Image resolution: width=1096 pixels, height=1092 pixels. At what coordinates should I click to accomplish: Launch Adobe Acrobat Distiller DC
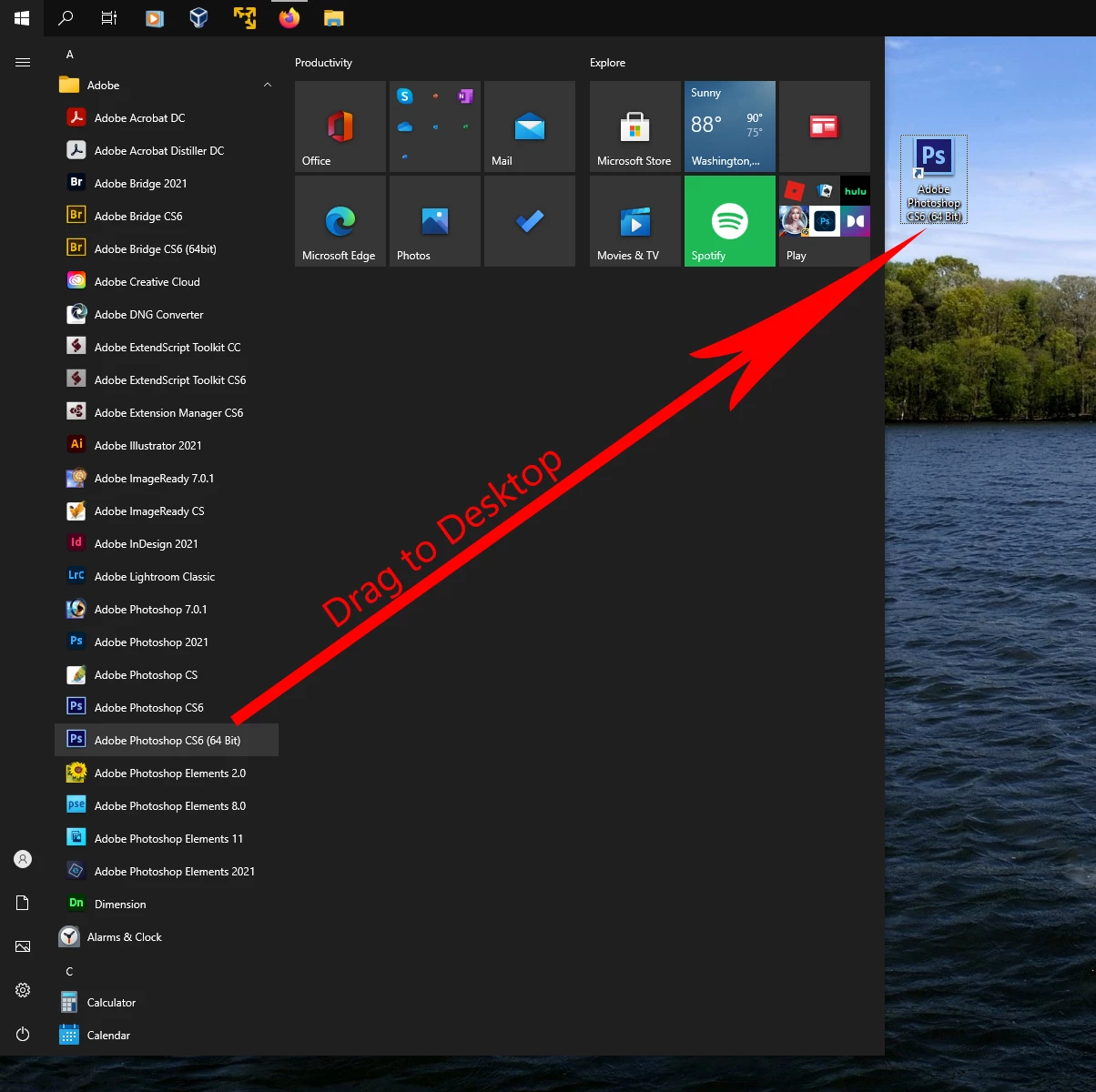[167, 151]
